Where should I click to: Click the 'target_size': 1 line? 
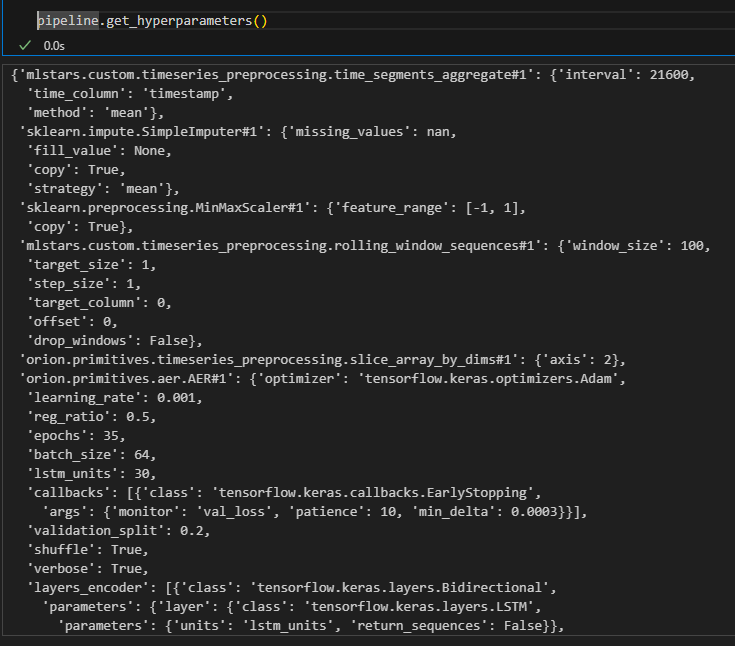91,265
